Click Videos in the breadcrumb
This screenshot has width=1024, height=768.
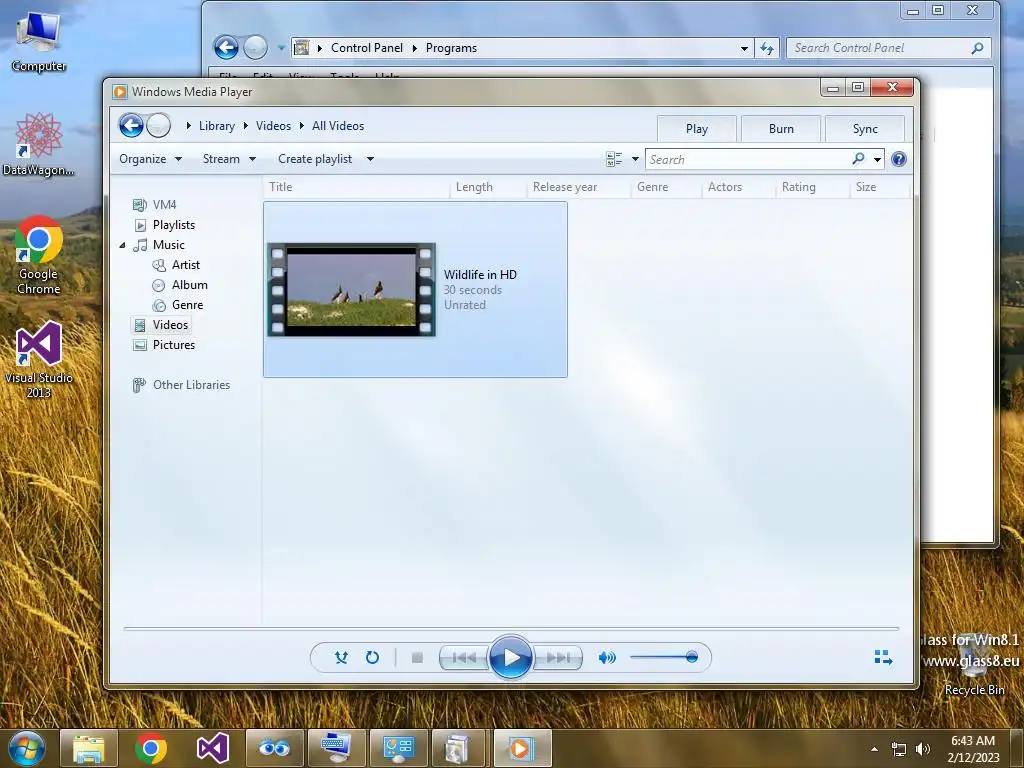click(x=273, y=126)
